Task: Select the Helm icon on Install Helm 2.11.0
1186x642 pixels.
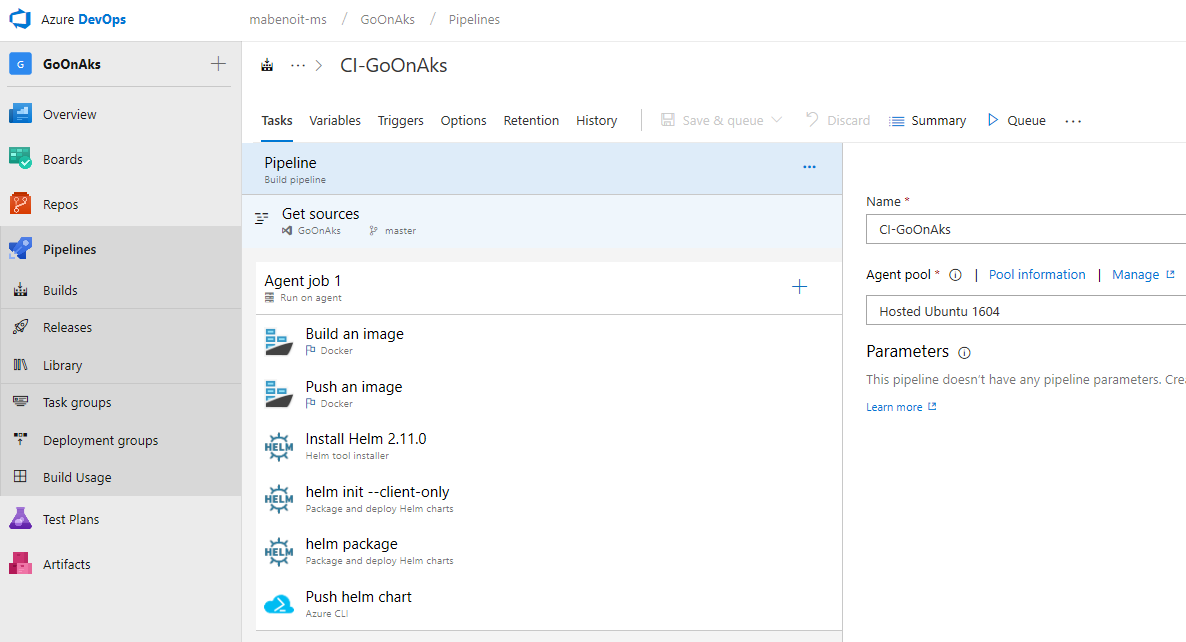Action: [x=278, y=446]
